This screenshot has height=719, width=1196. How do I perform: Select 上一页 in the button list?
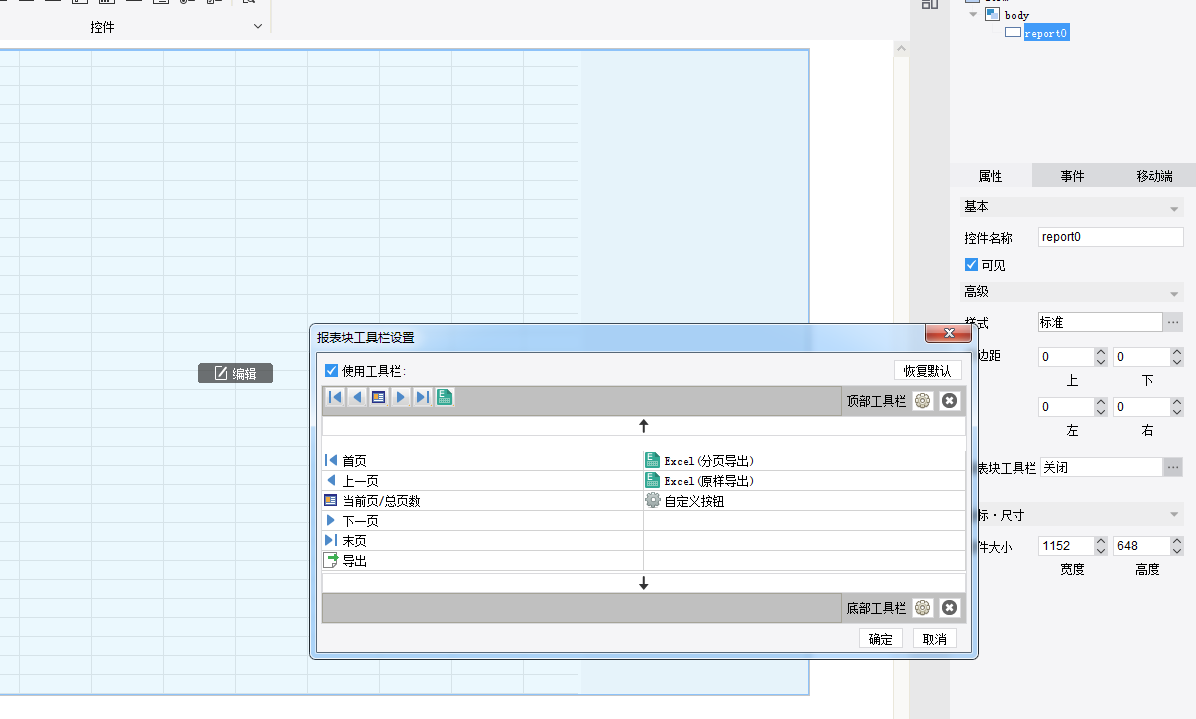[483, 481]
